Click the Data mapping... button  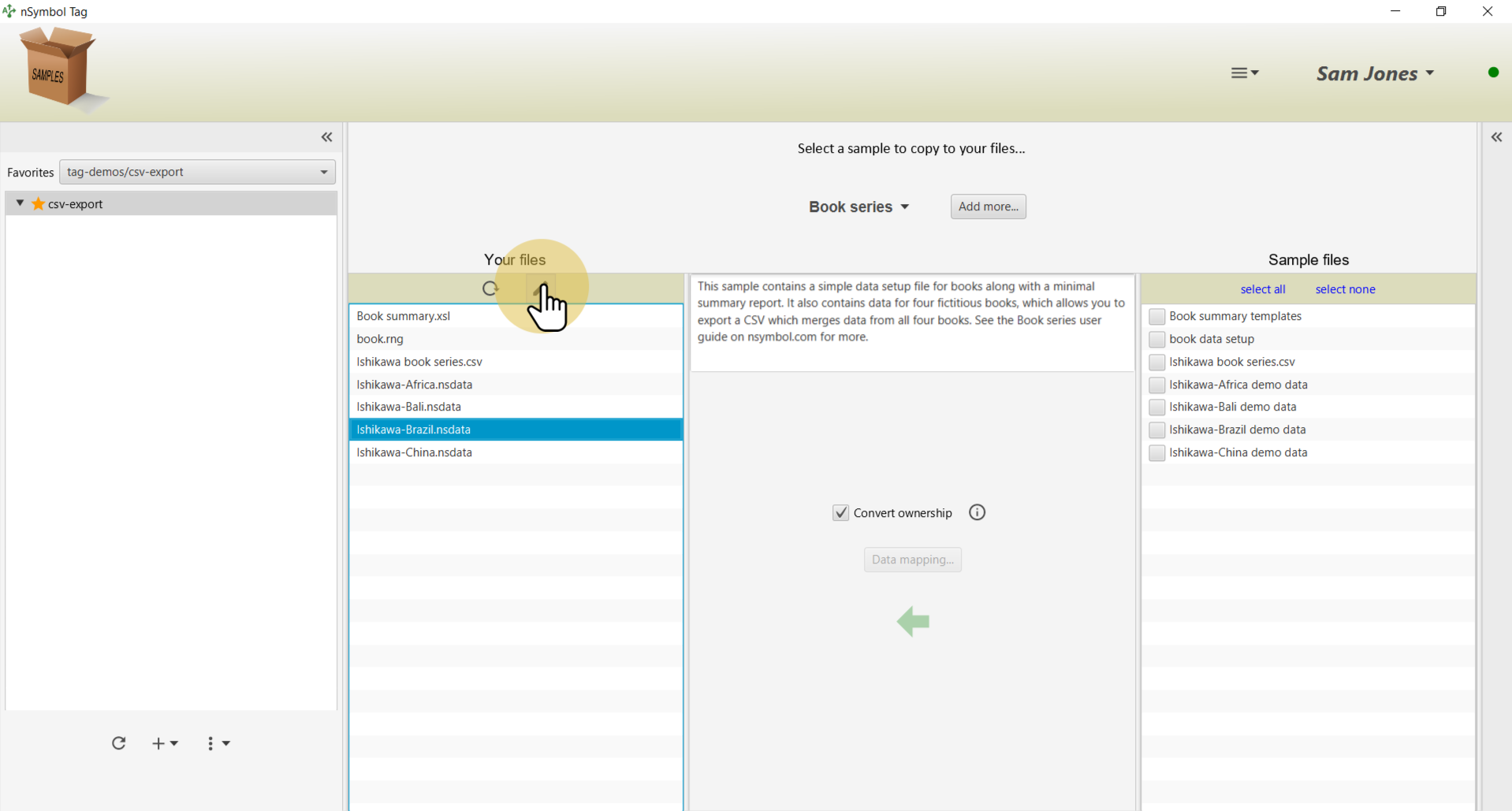click(x=913, y=560)
